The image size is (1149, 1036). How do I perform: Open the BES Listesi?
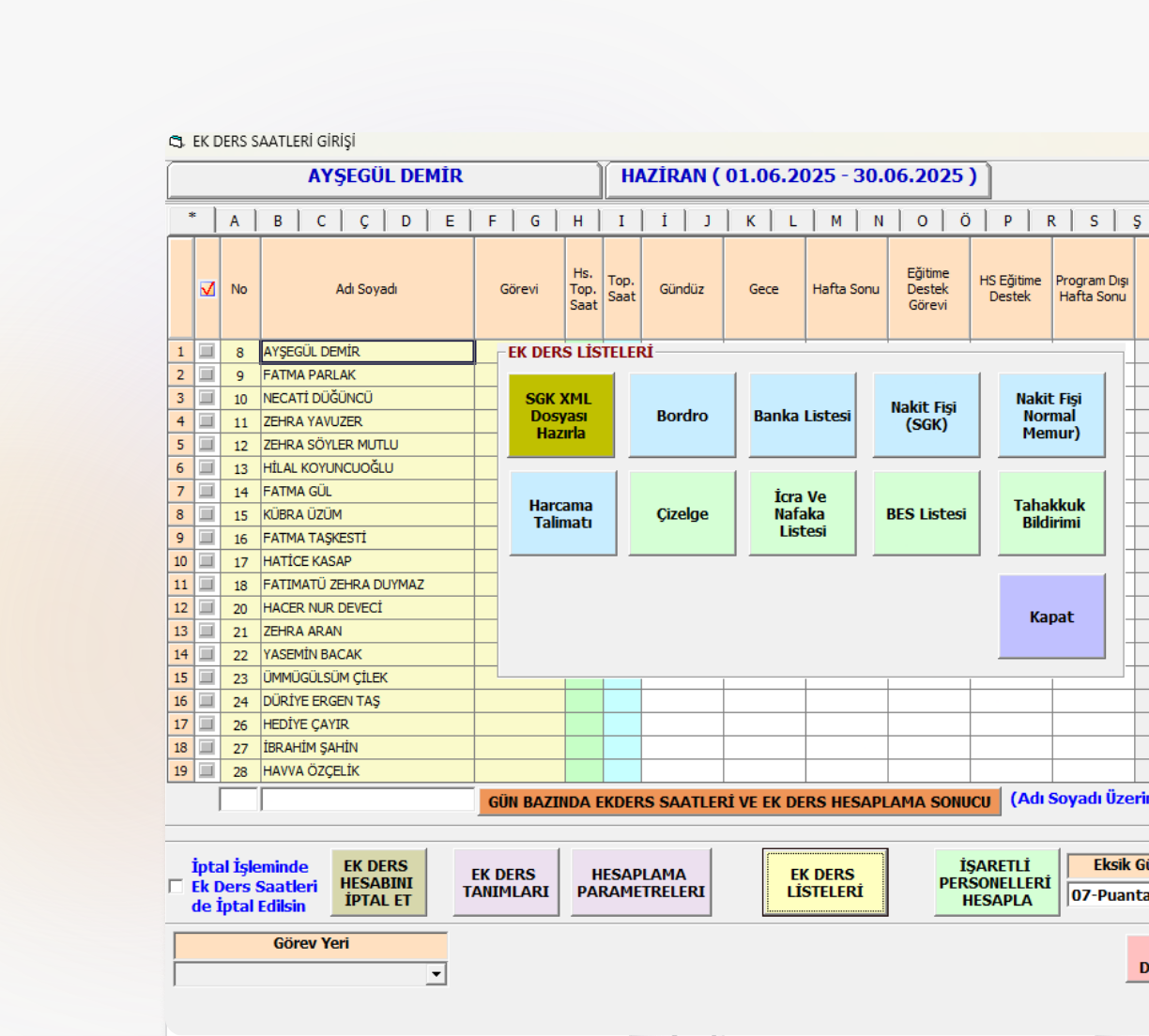pos(926,513)
